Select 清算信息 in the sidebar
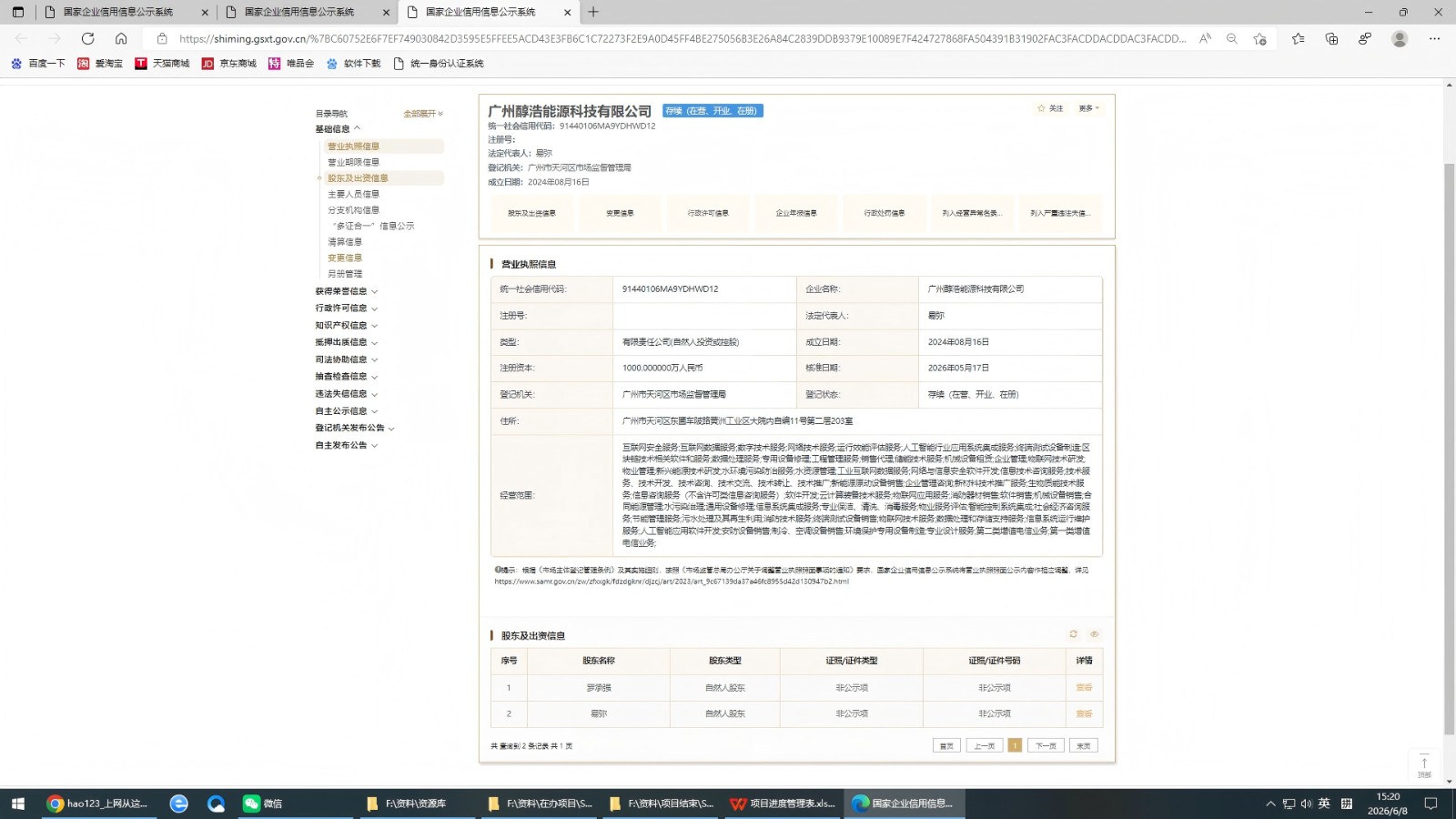 (345, 242)
